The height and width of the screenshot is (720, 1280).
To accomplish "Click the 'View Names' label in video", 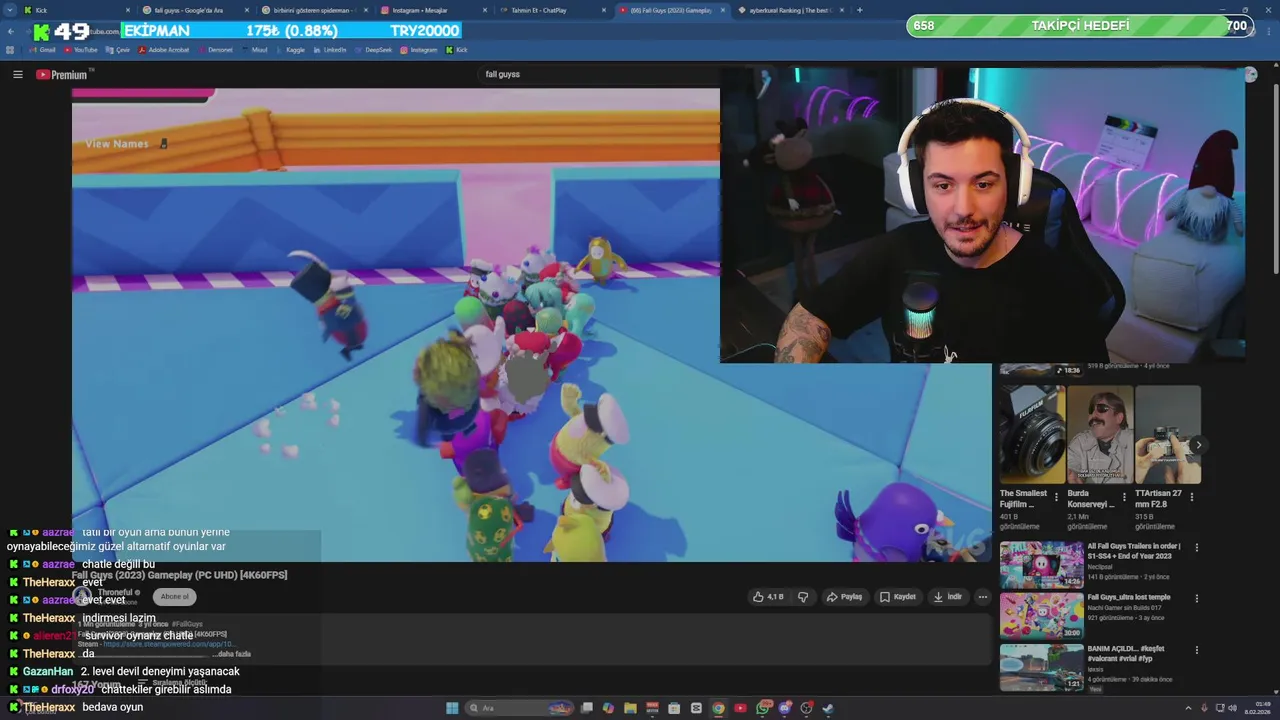I will (x=117, y=144).
